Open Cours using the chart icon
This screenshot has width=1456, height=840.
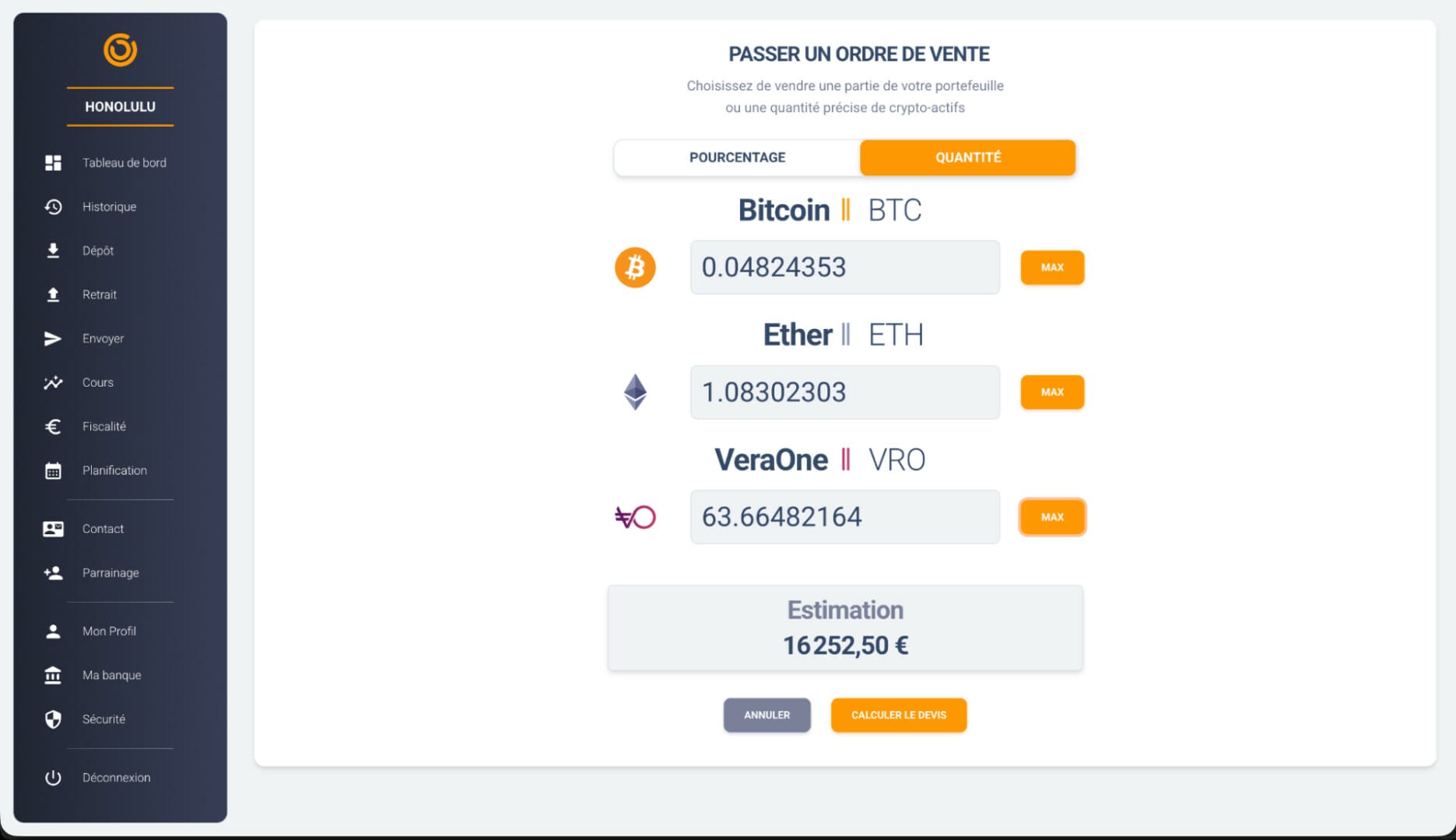click(x=53, y=383)
